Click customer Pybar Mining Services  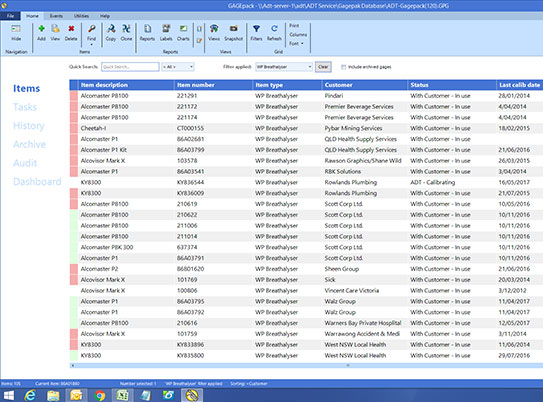(353, 128)
